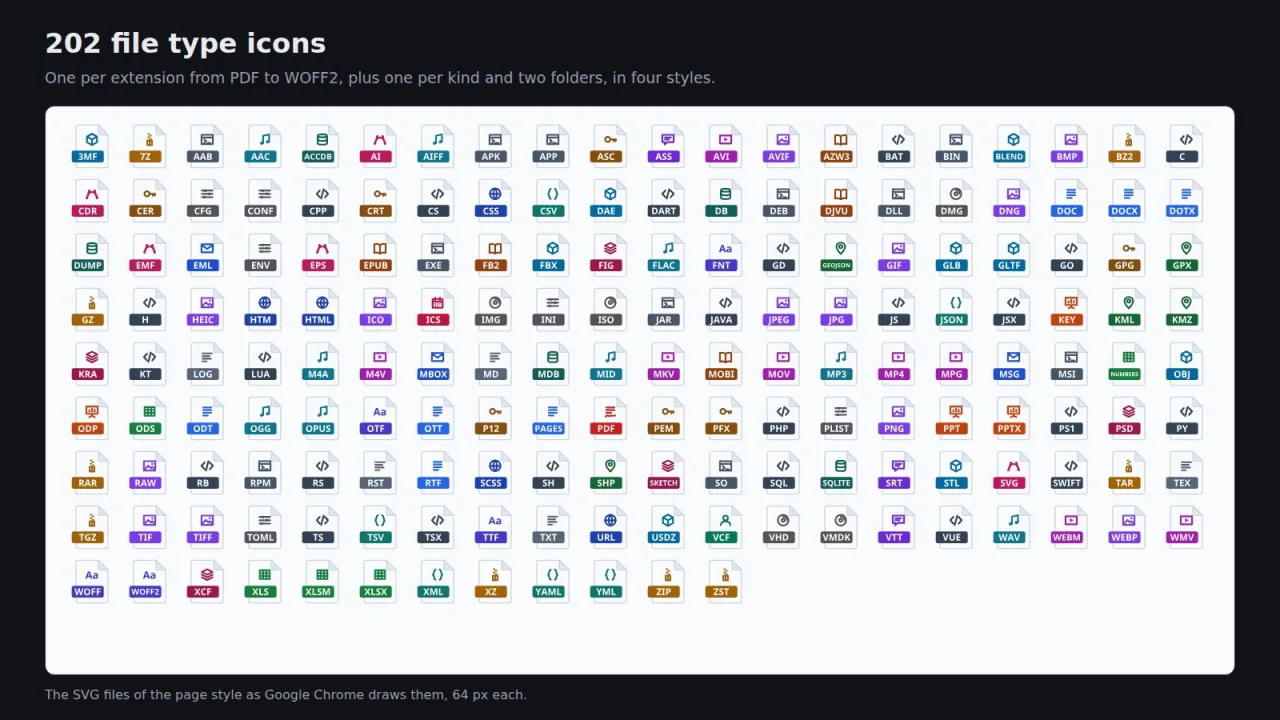Viewport: 1280px width, 720px height.
Task: Select the KEY presentation icon
Action: [x=1071, y=309]
